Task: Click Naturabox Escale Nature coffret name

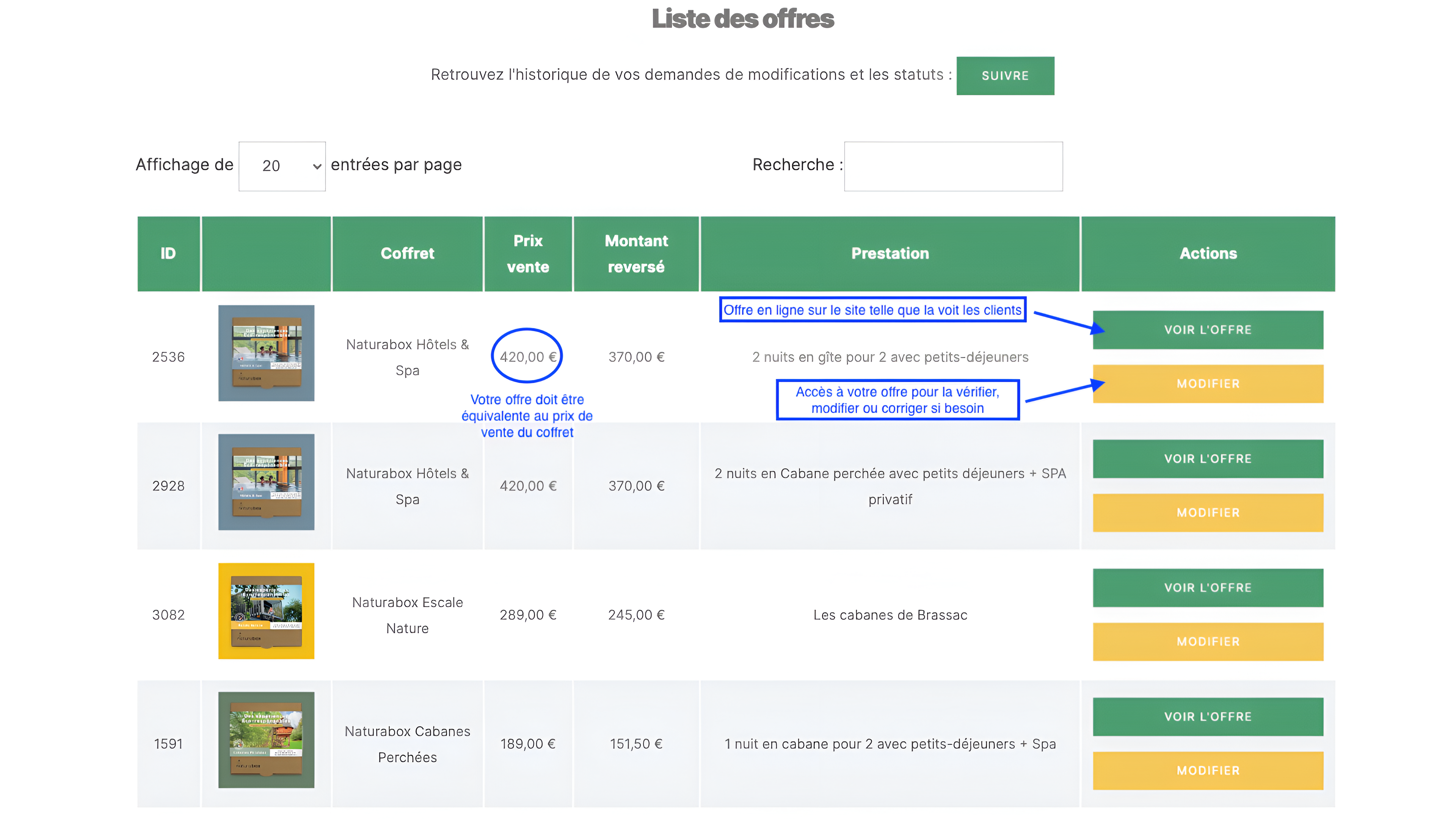Action: (408, 615)
